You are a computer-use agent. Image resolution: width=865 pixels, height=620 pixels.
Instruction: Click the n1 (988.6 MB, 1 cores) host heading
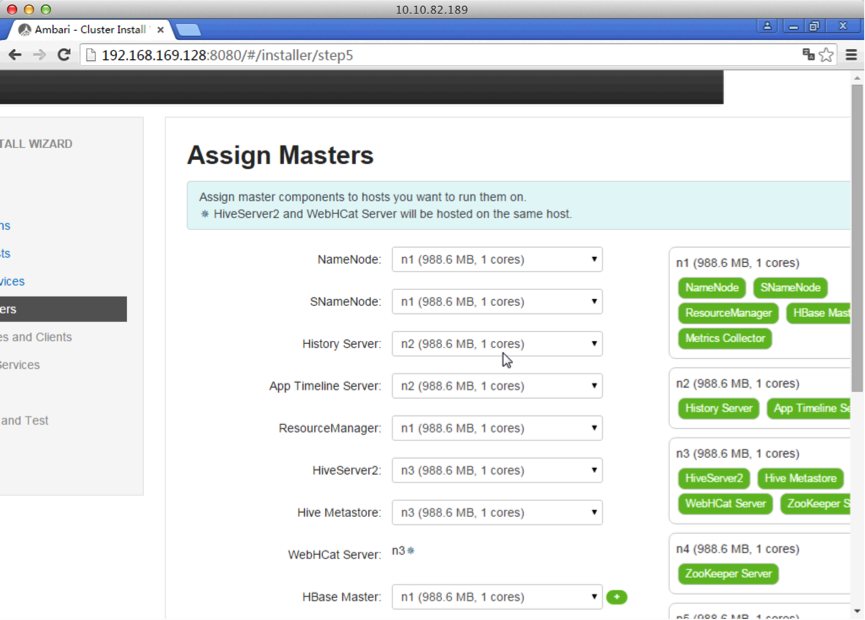click(738, 263)
